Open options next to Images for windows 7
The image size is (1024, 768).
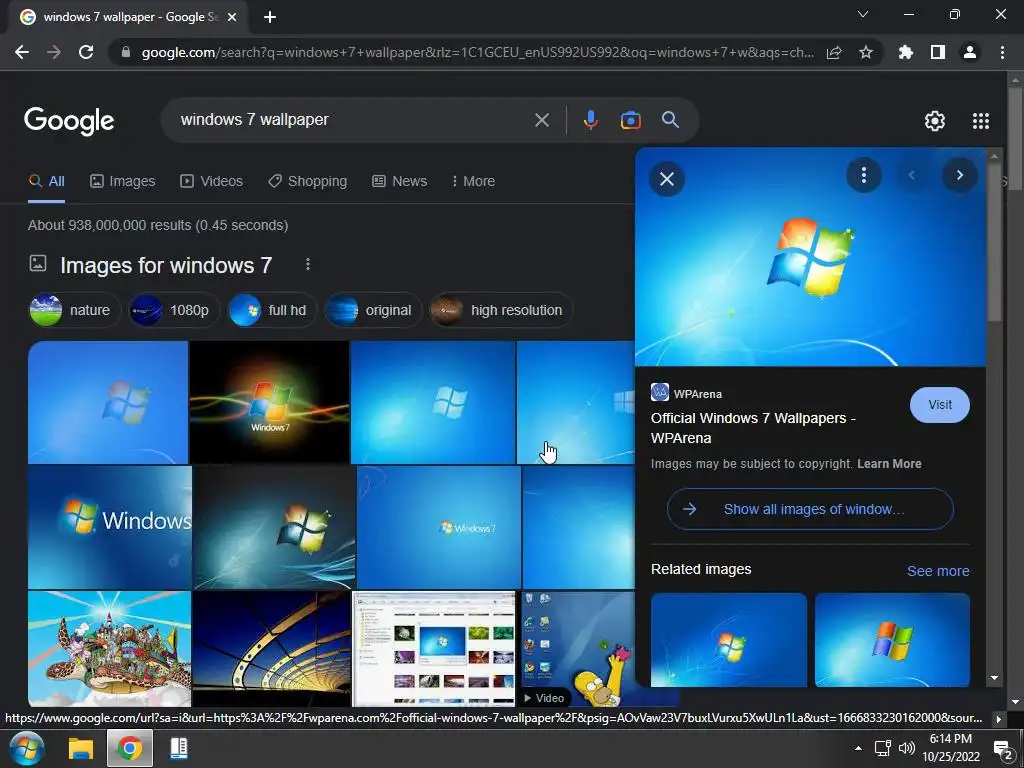[308, 264]
